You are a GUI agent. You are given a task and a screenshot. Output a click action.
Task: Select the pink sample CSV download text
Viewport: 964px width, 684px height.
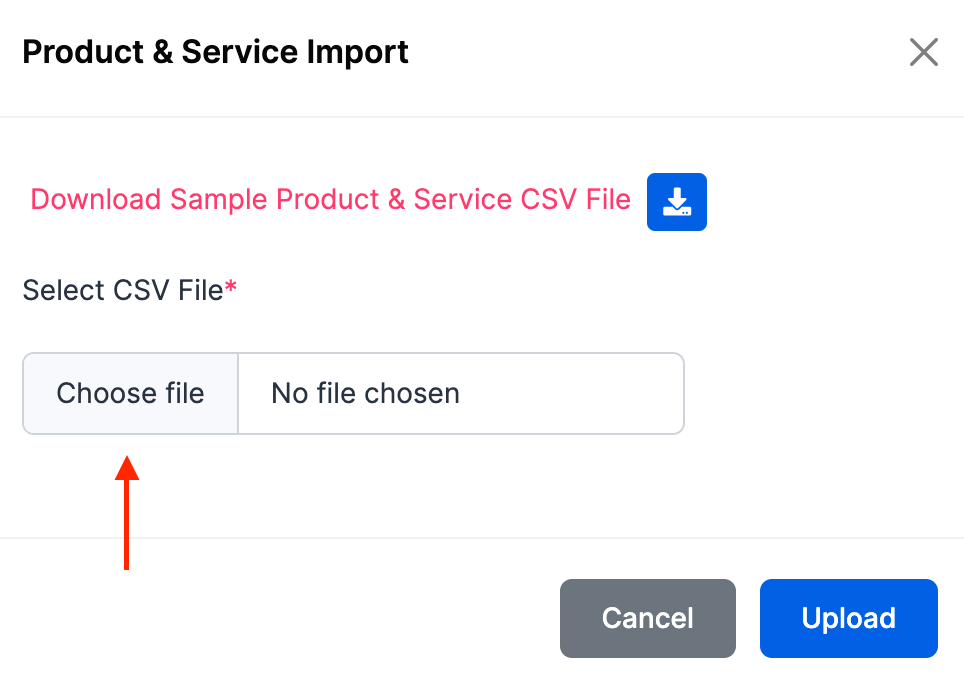[330, 200]
